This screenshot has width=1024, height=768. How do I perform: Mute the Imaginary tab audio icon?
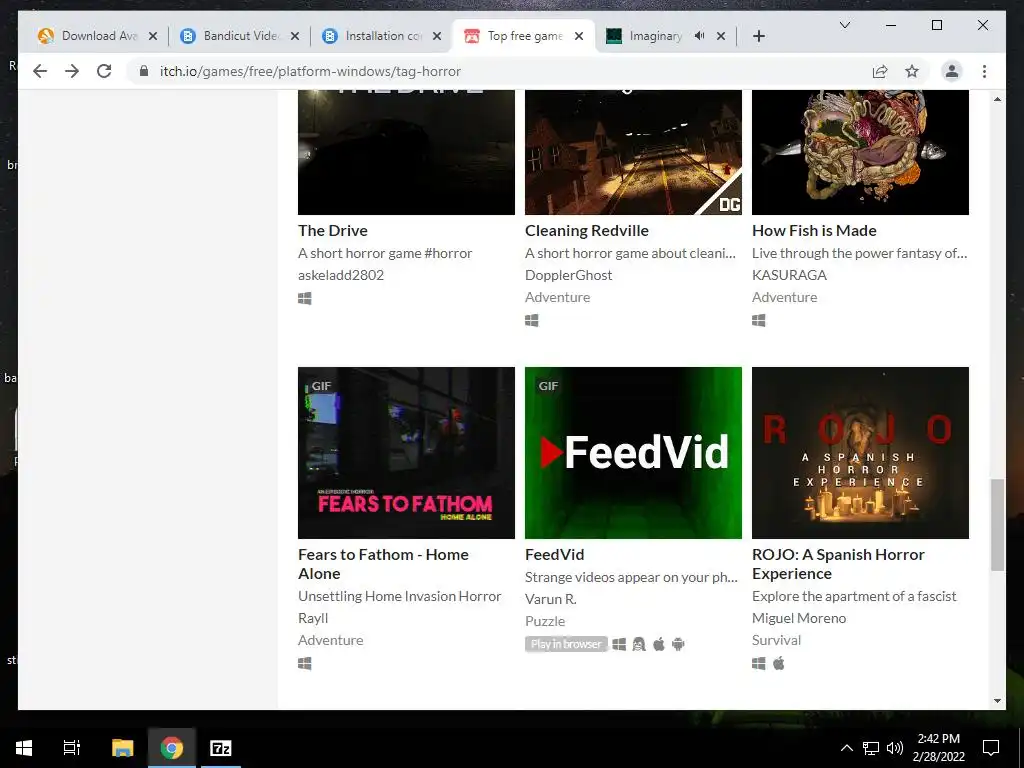699,36
